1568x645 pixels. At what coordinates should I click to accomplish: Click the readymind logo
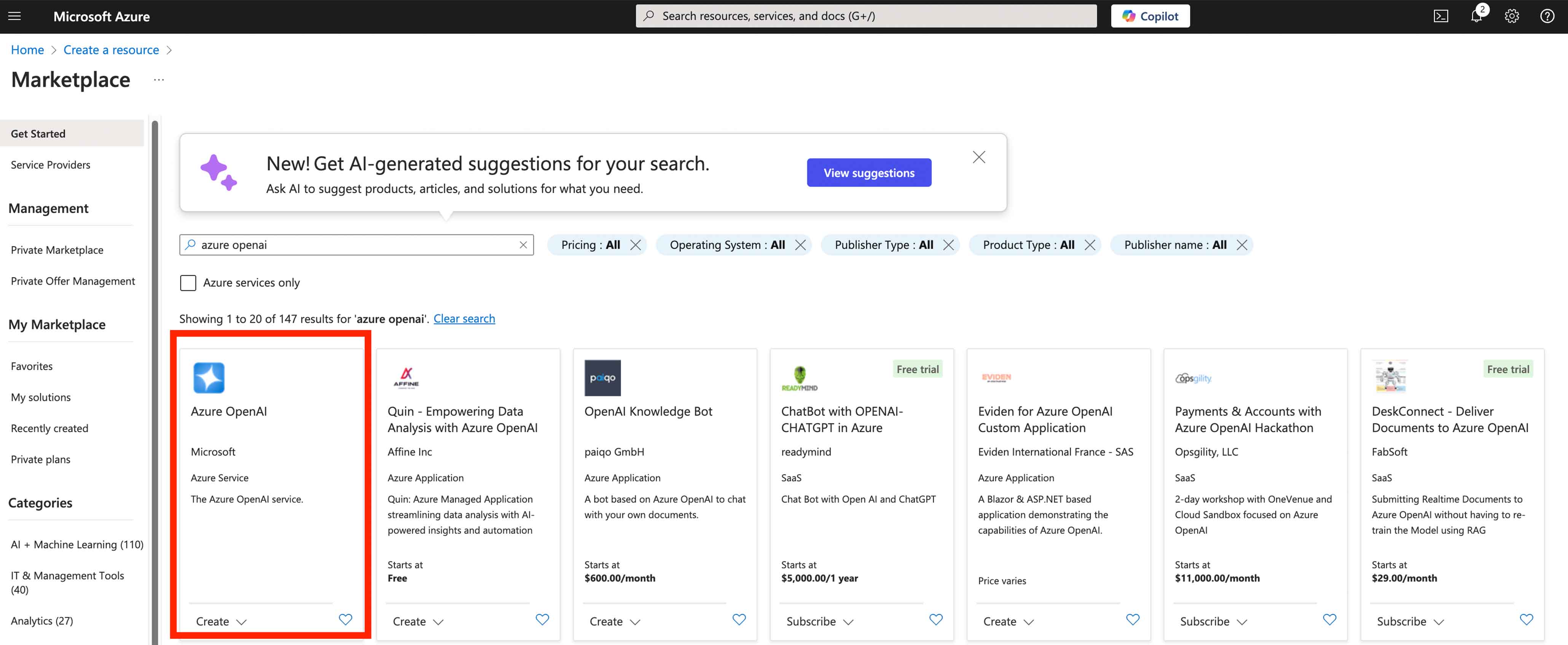click(x=799, y=378)
